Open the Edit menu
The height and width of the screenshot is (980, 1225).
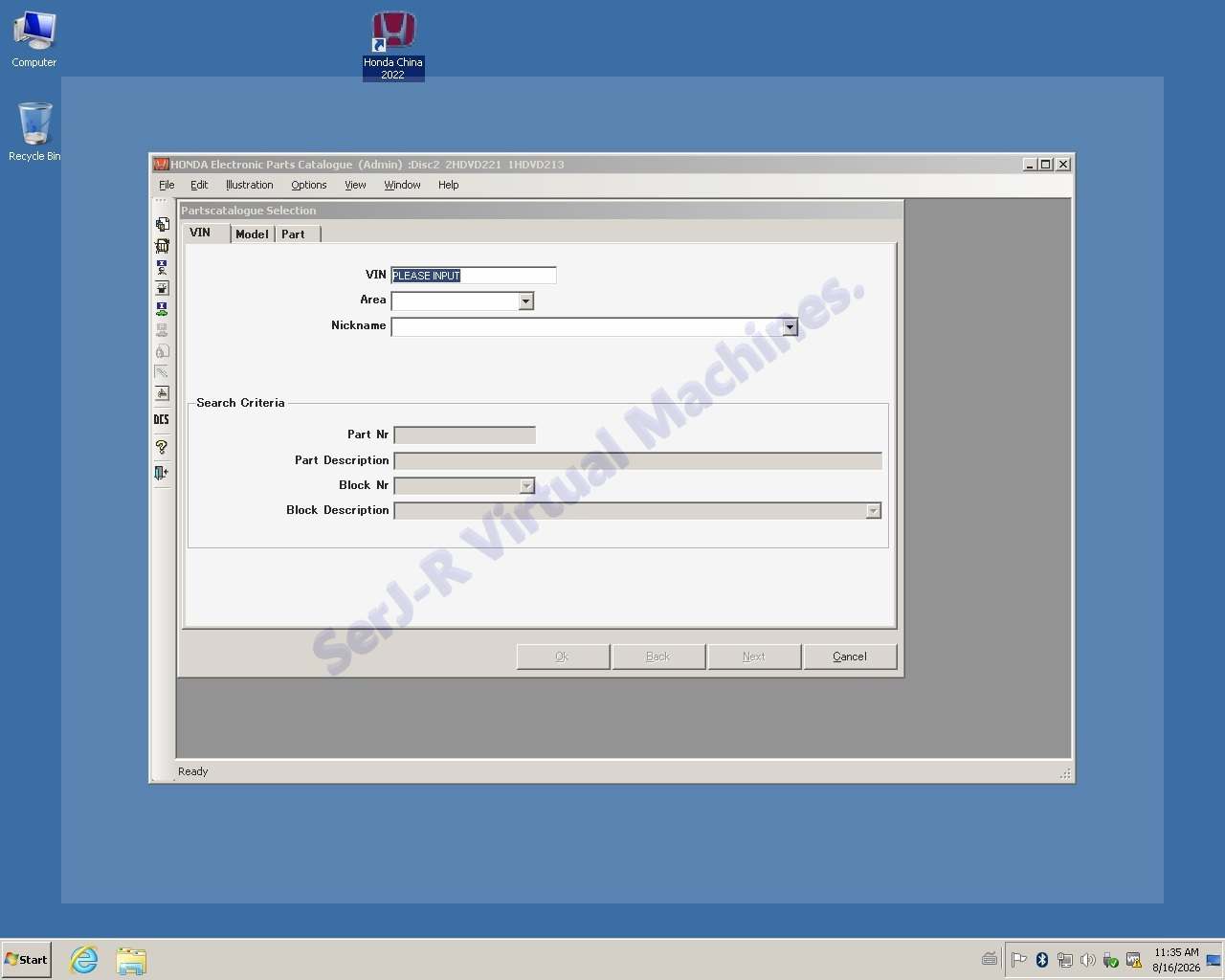click(199, 185)
